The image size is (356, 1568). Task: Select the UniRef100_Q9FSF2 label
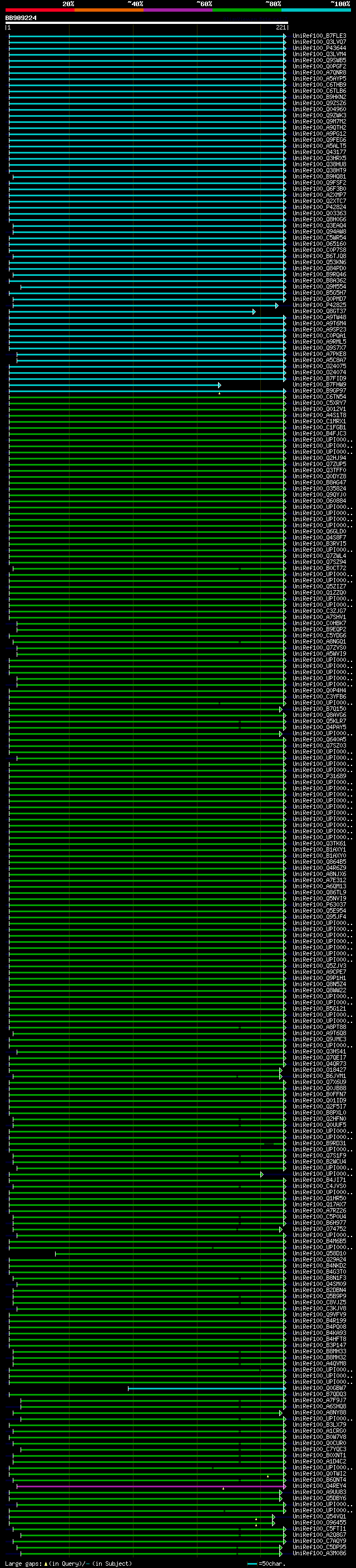coord(319,182)
